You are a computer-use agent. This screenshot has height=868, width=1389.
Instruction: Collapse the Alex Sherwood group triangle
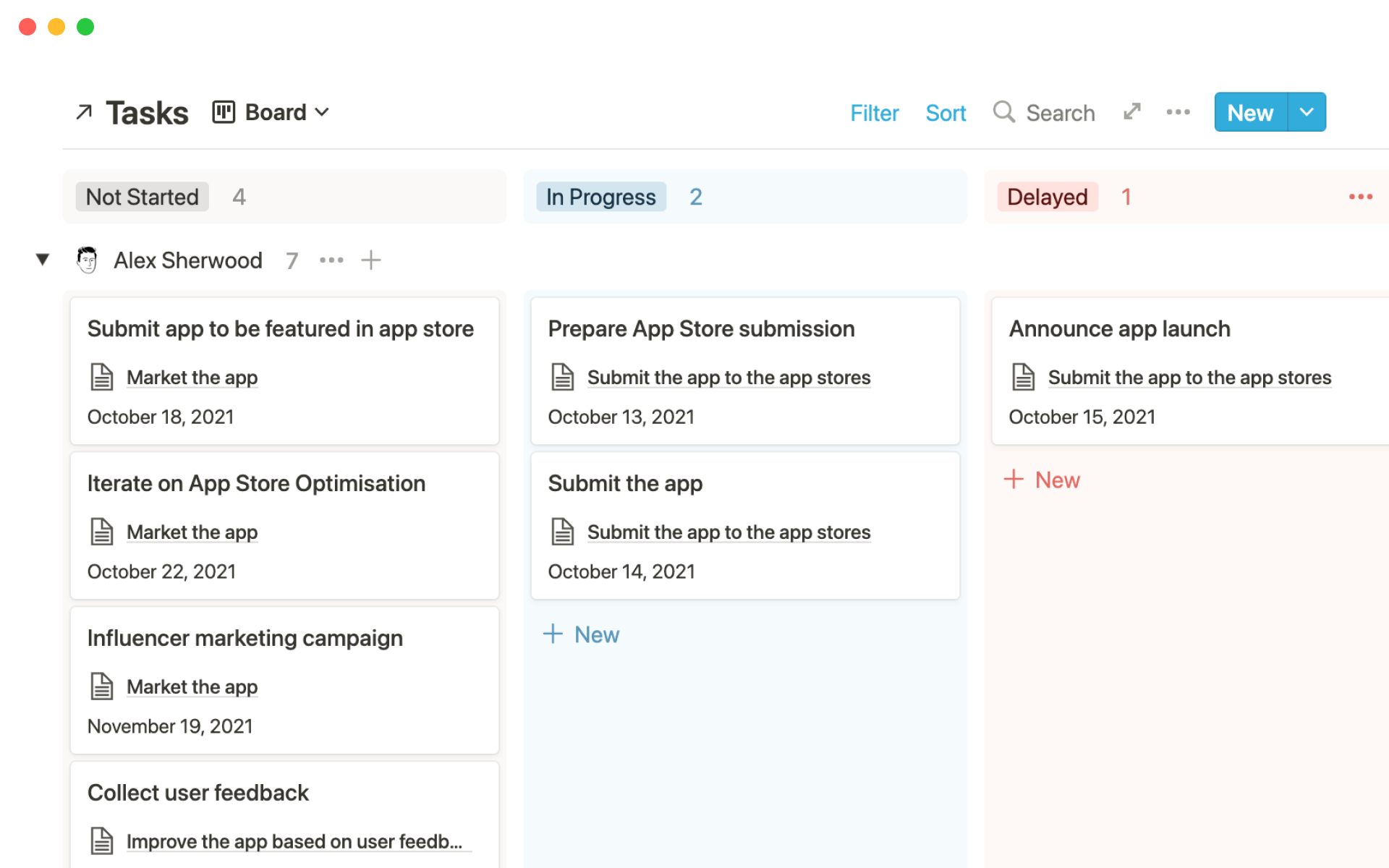[43, 260]
